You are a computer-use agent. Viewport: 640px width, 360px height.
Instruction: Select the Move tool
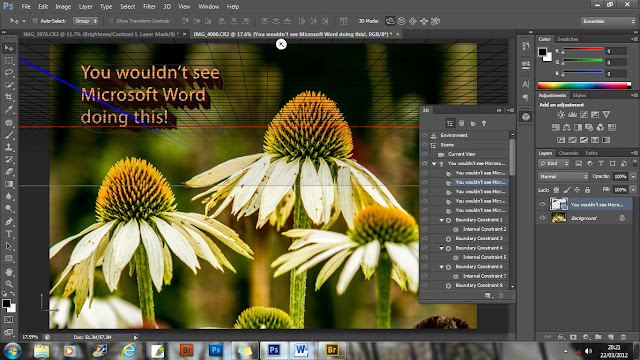tap(9, 48)
